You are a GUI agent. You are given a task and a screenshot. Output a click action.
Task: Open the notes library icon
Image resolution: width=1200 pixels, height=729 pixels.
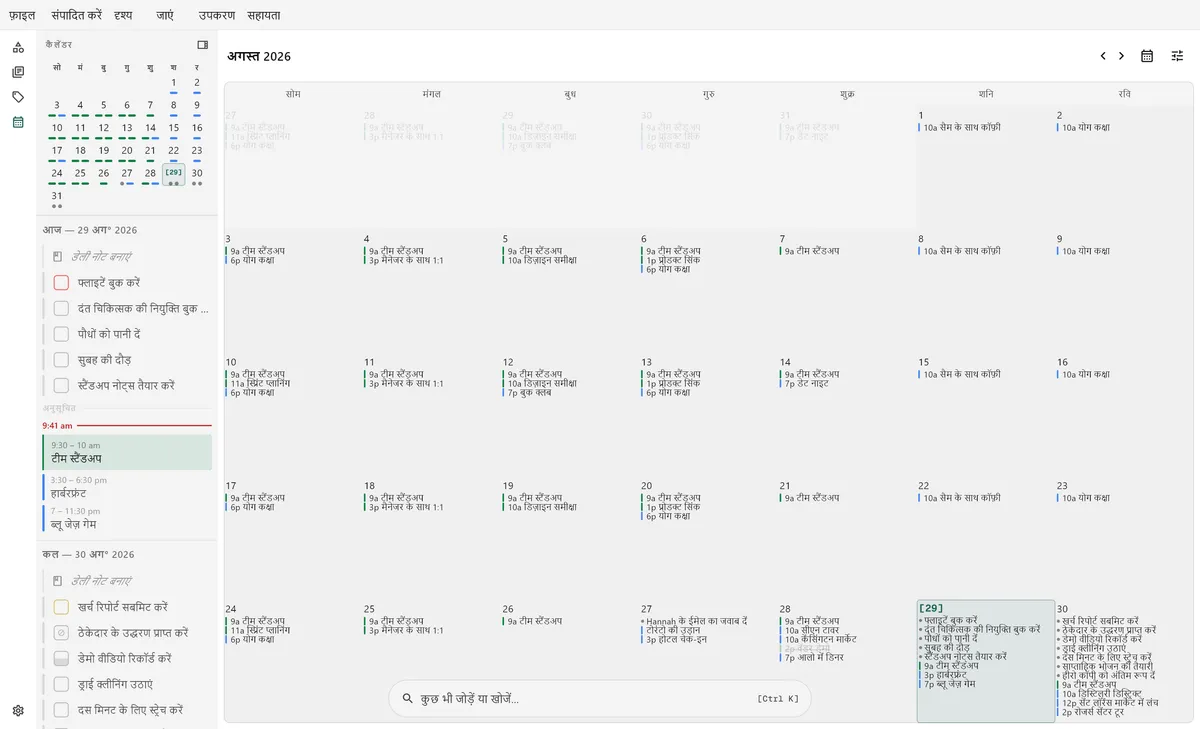tap(18, 72)
